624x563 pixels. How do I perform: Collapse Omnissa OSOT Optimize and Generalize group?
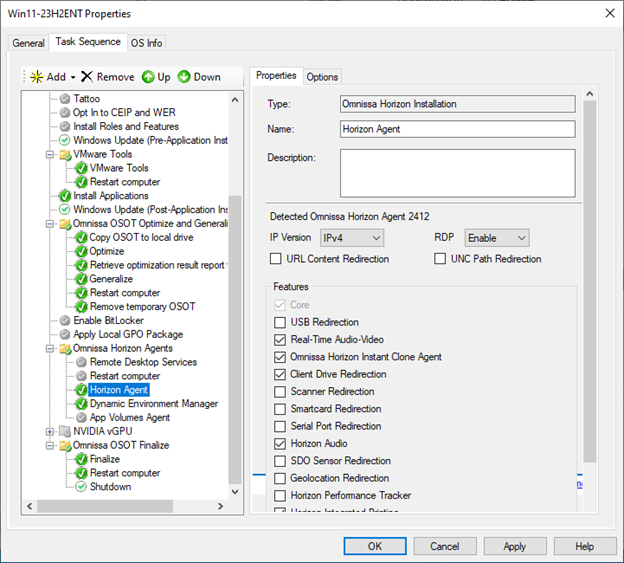click(50, 224)
